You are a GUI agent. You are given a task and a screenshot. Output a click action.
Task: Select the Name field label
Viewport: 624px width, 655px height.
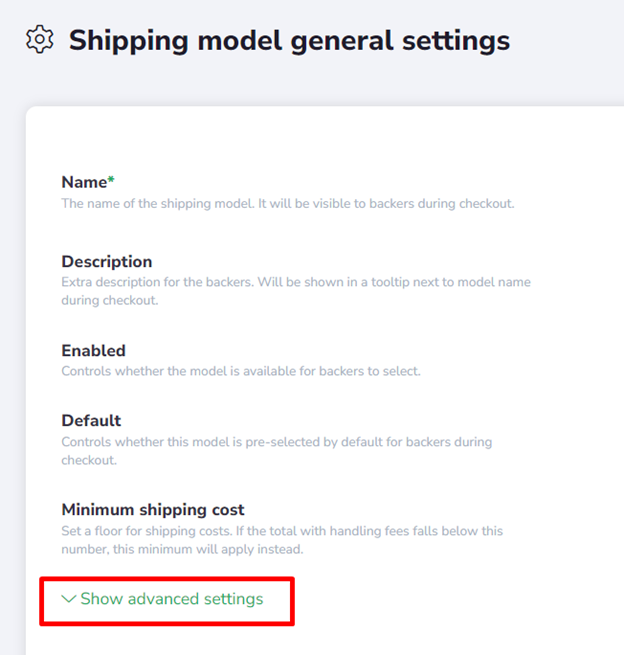point(84,182)
